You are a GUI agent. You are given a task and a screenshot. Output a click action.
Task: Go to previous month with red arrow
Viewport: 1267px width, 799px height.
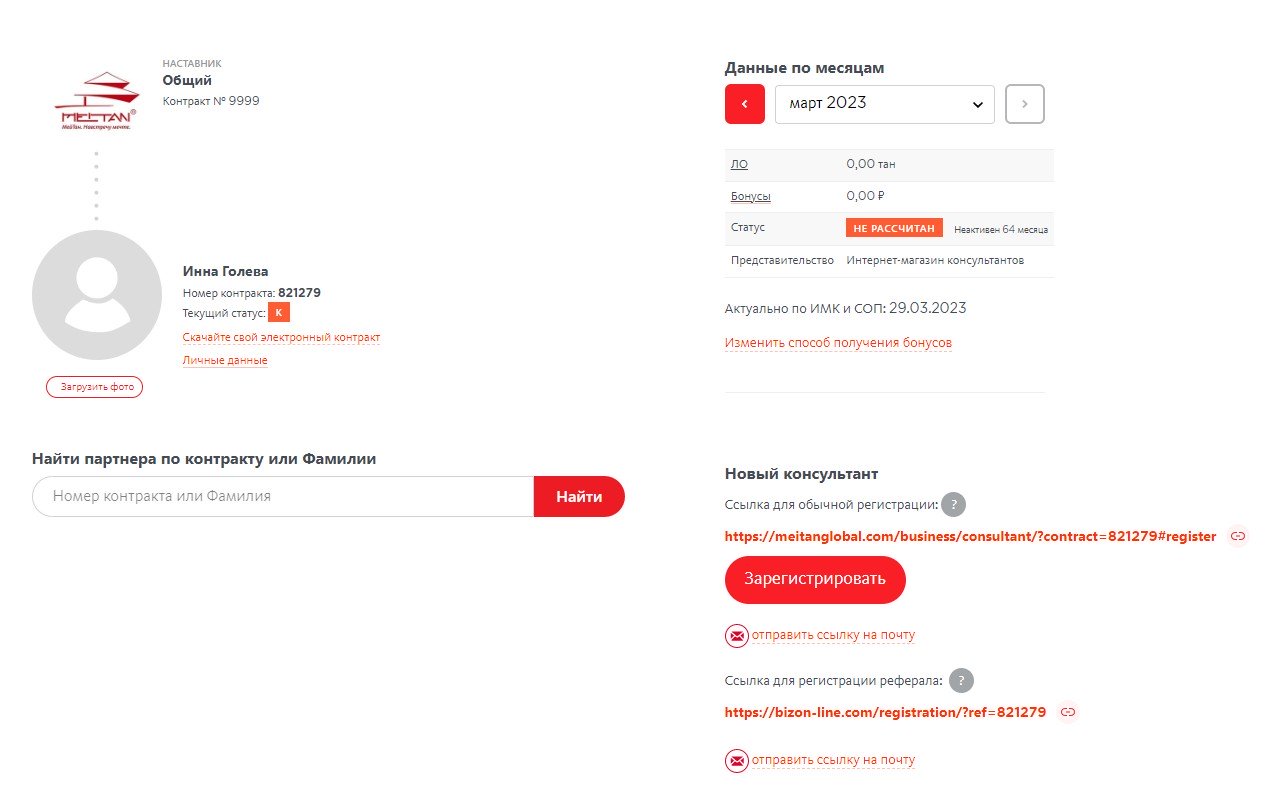(744, 104)
